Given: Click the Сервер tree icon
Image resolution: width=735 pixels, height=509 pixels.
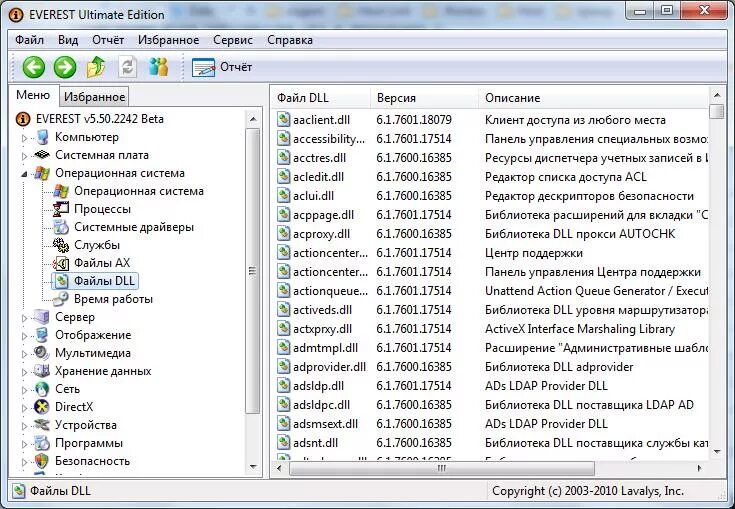Looking at the screenshot, I should click(x=42, y=317).
